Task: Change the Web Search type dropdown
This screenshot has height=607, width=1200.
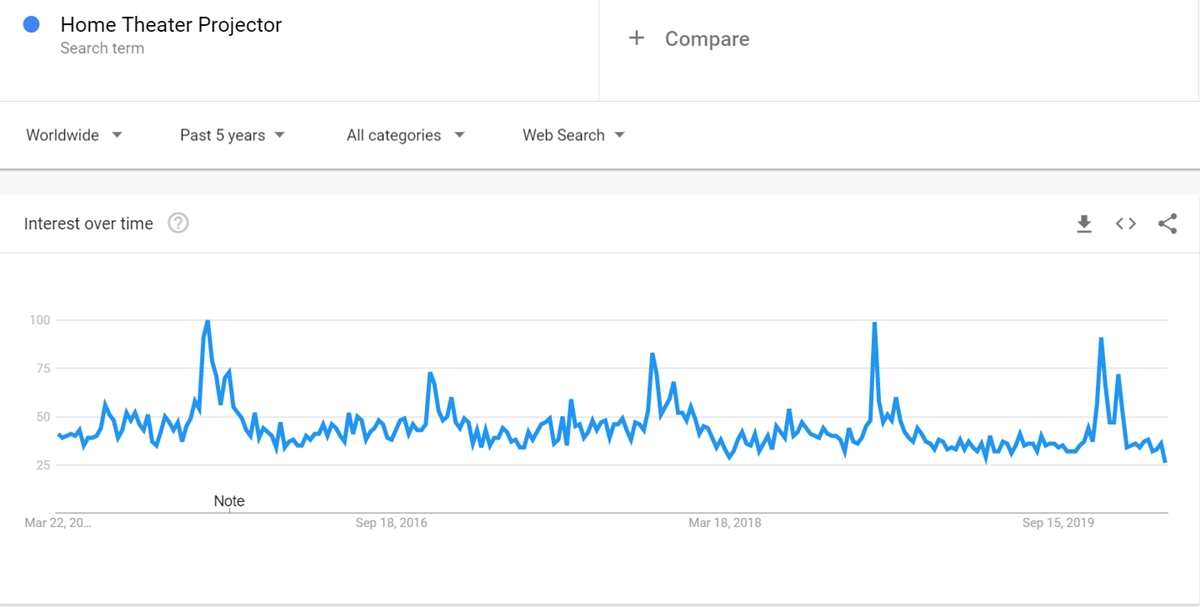Action: tap(573, 135)
